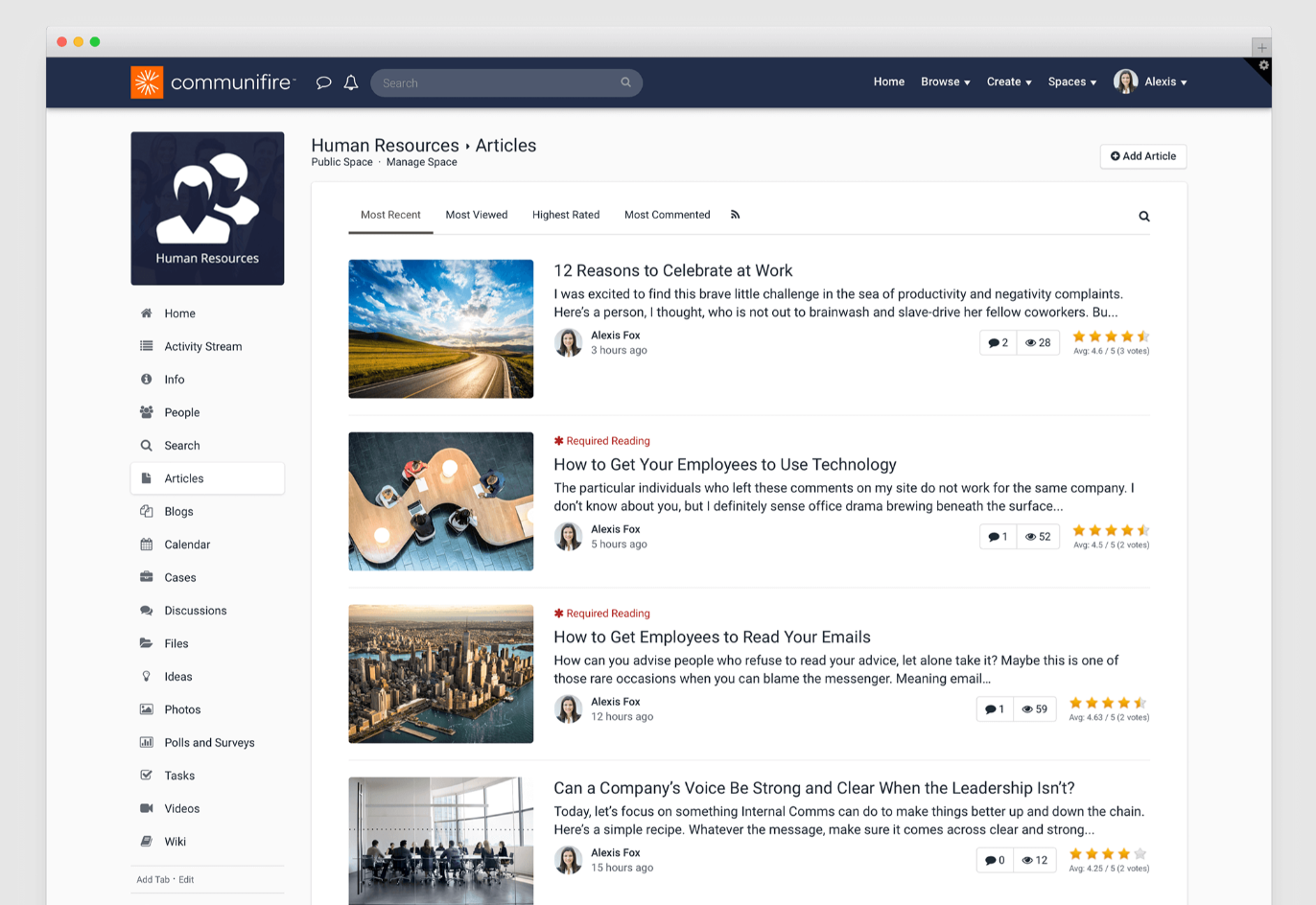The image size is (1316, 905).
Task: Open article search with the magnifier icon
Action: point(1143,217)
